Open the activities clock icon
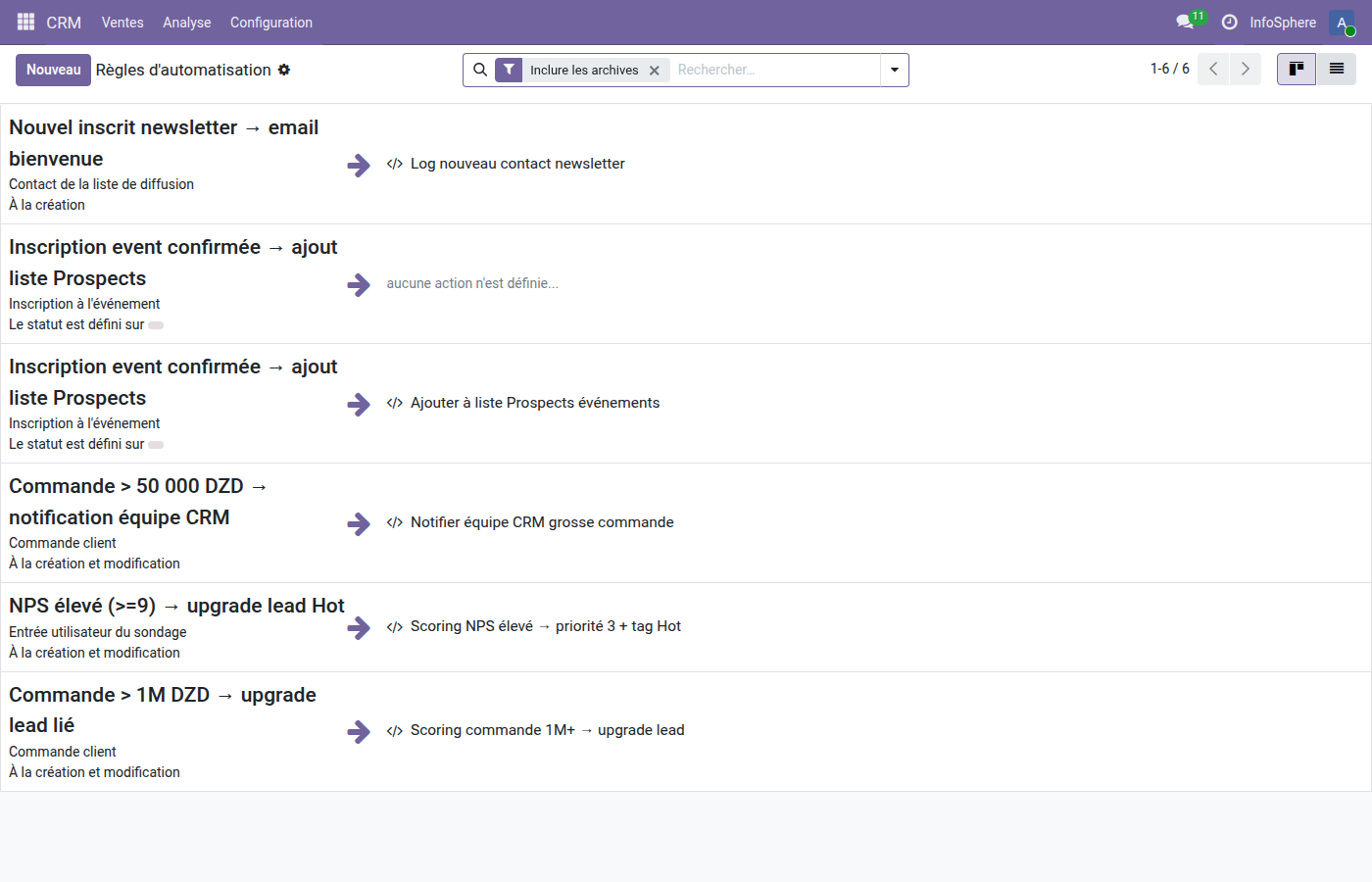 pyautogui.click(x=1229, y=22)
